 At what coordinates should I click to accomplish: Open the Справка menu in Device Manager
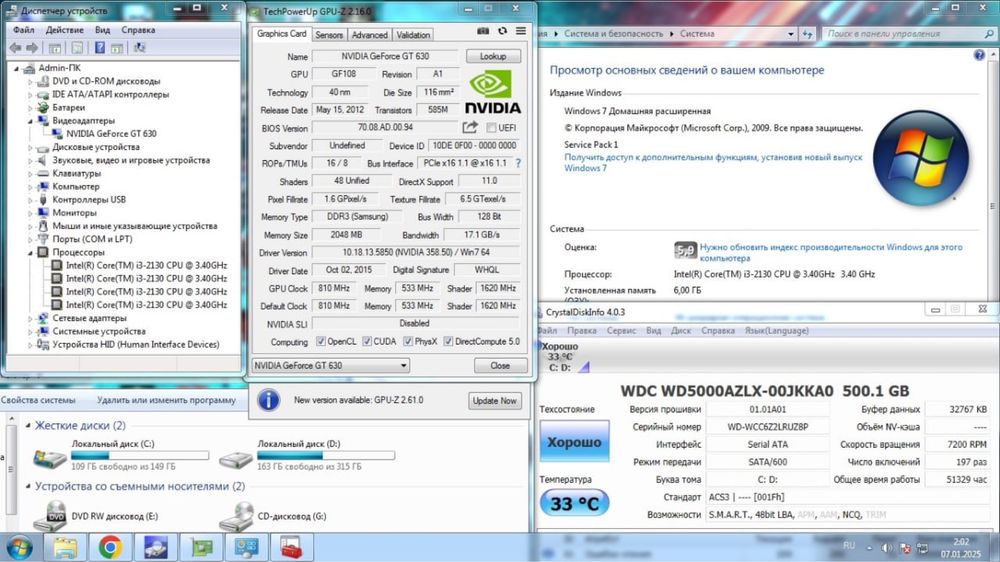(138, 30)
